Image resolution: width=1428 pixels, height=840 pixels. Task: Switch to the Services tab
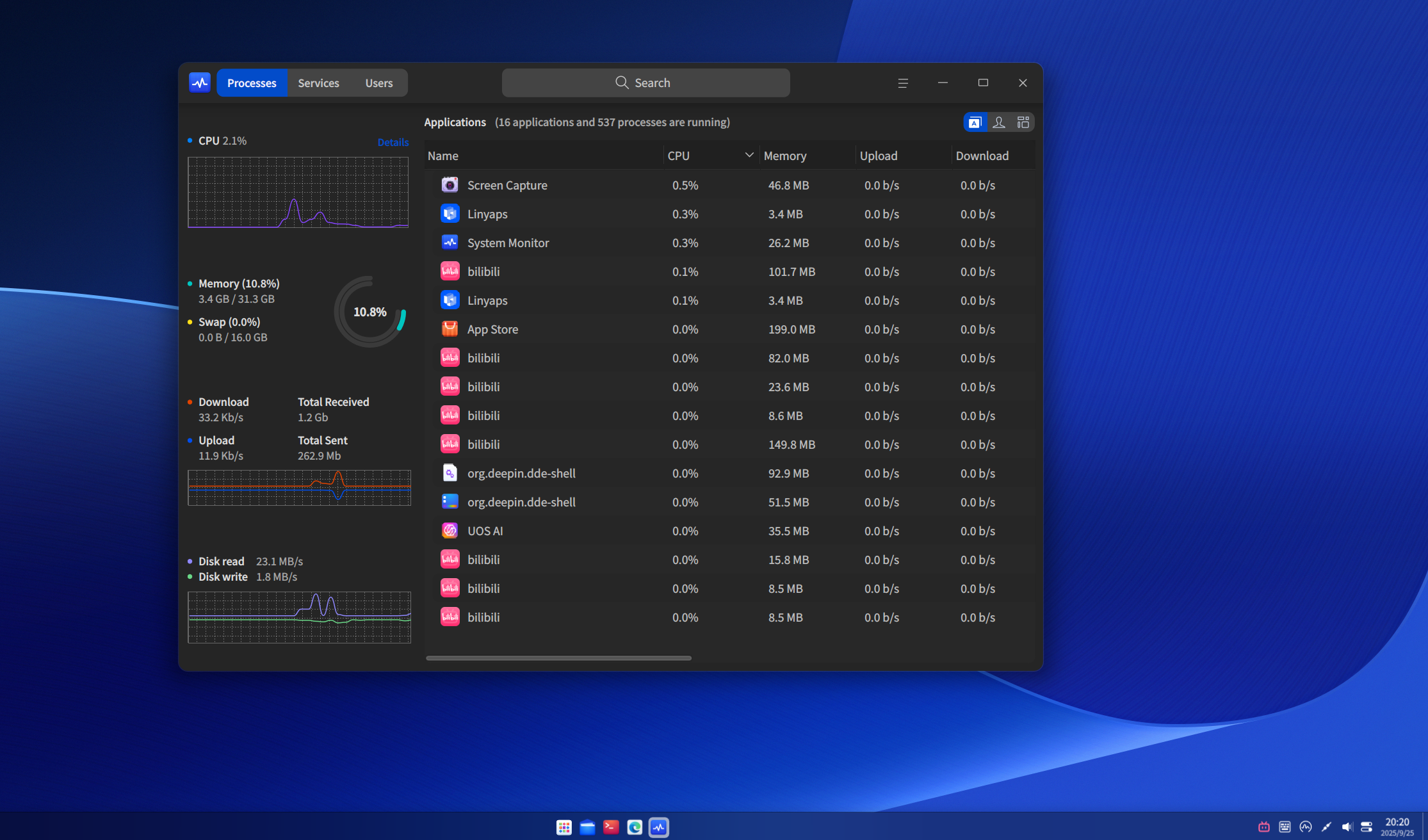point(318,83)
